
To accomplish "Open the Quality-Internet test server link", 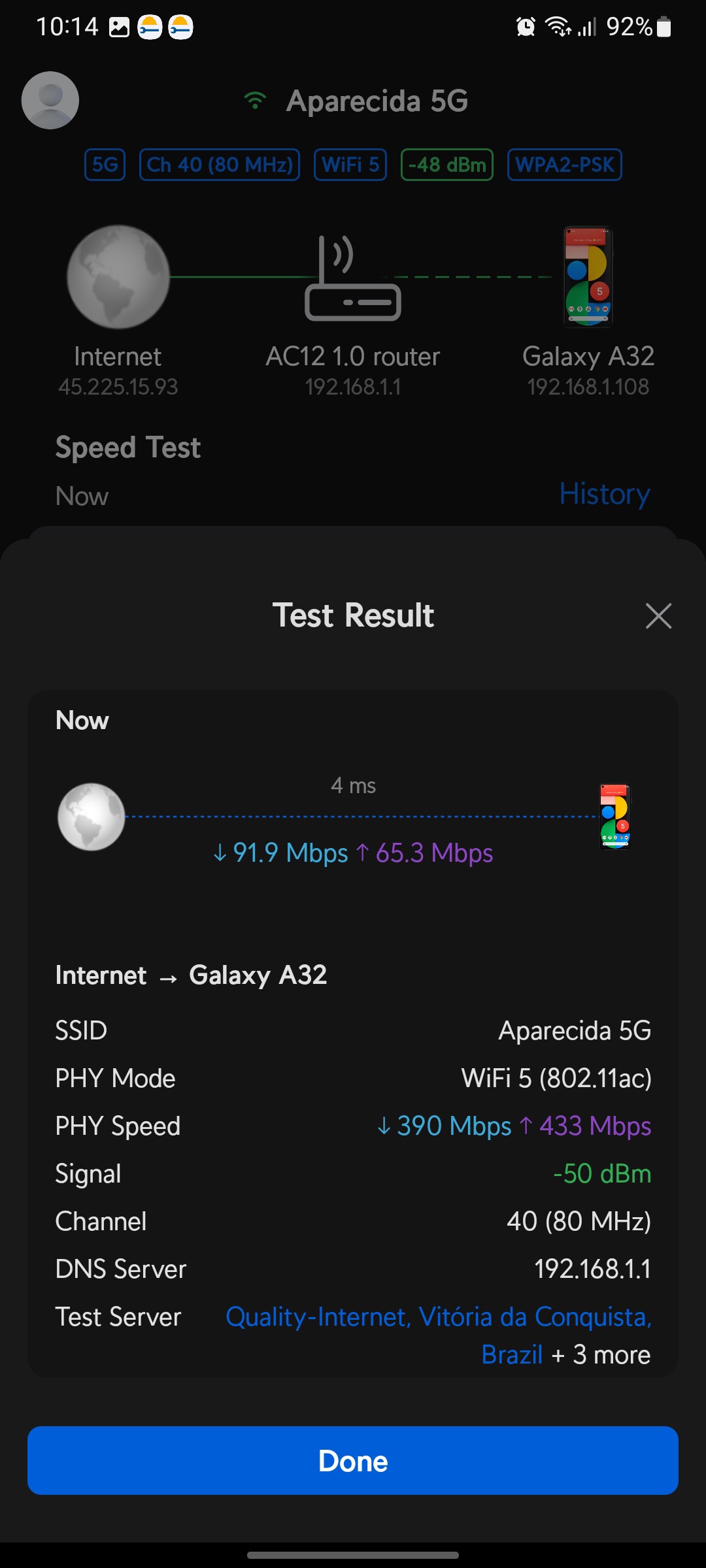I will (x=438, y=1317).
